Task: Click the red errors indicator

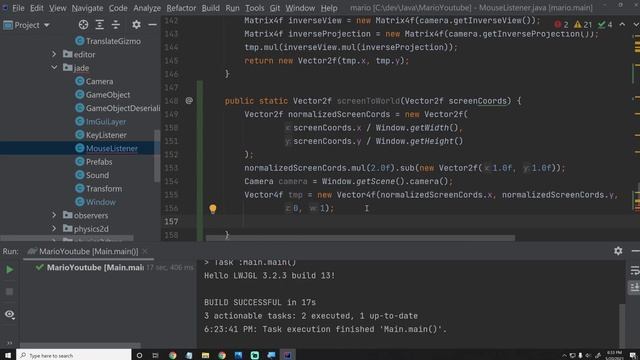Action: (x=561, y=25)
